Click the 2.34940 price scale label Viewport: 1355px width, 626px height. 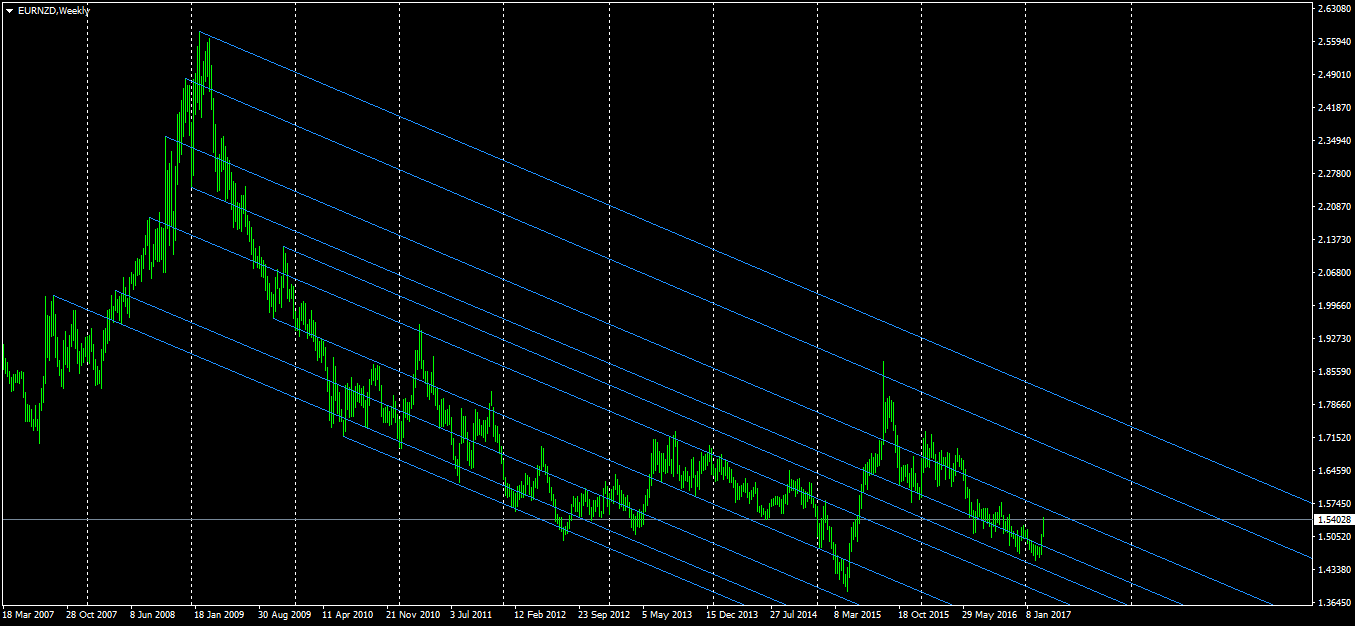pyautogui.click(x=1335, y=141)
